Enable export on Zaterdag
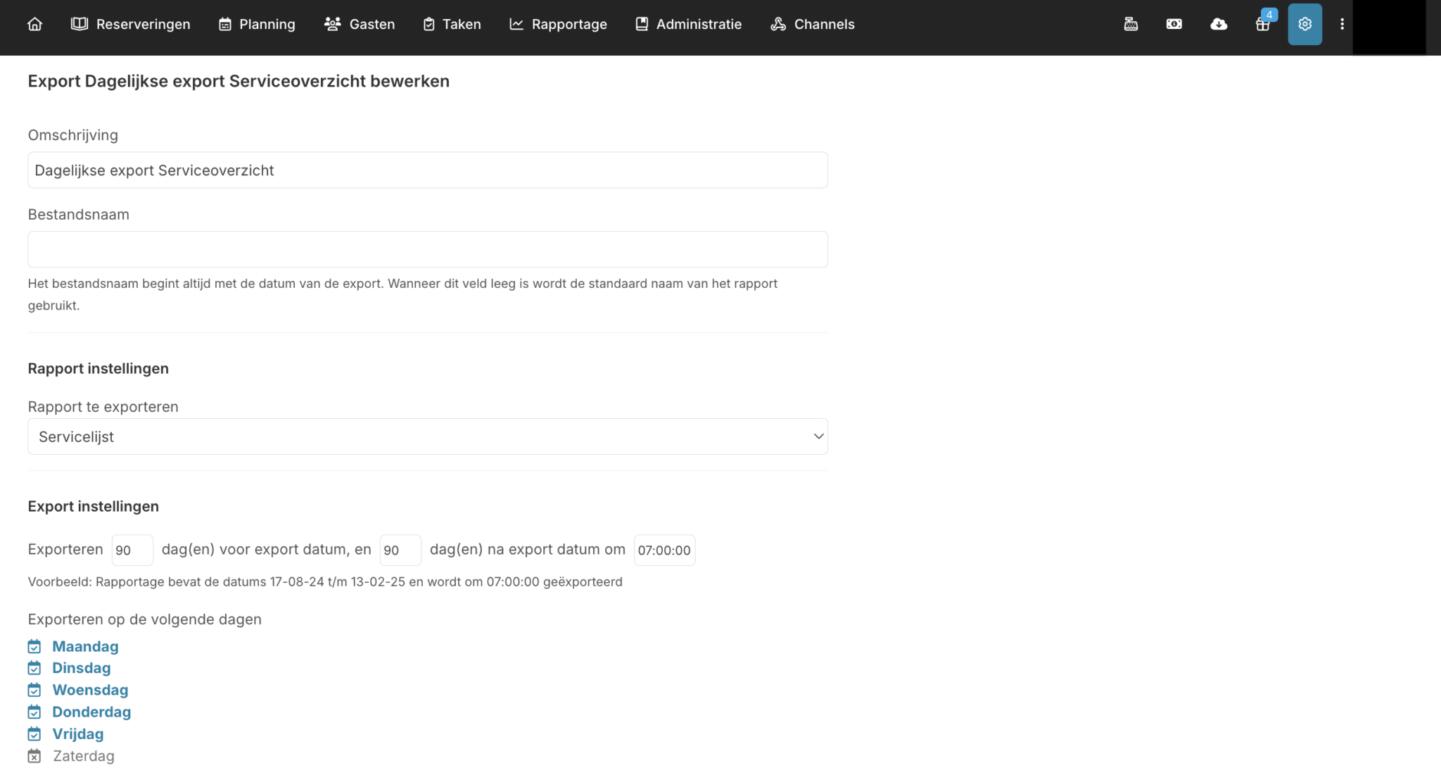Viewport: 1441px width, 768px height. tap(82, 756)
